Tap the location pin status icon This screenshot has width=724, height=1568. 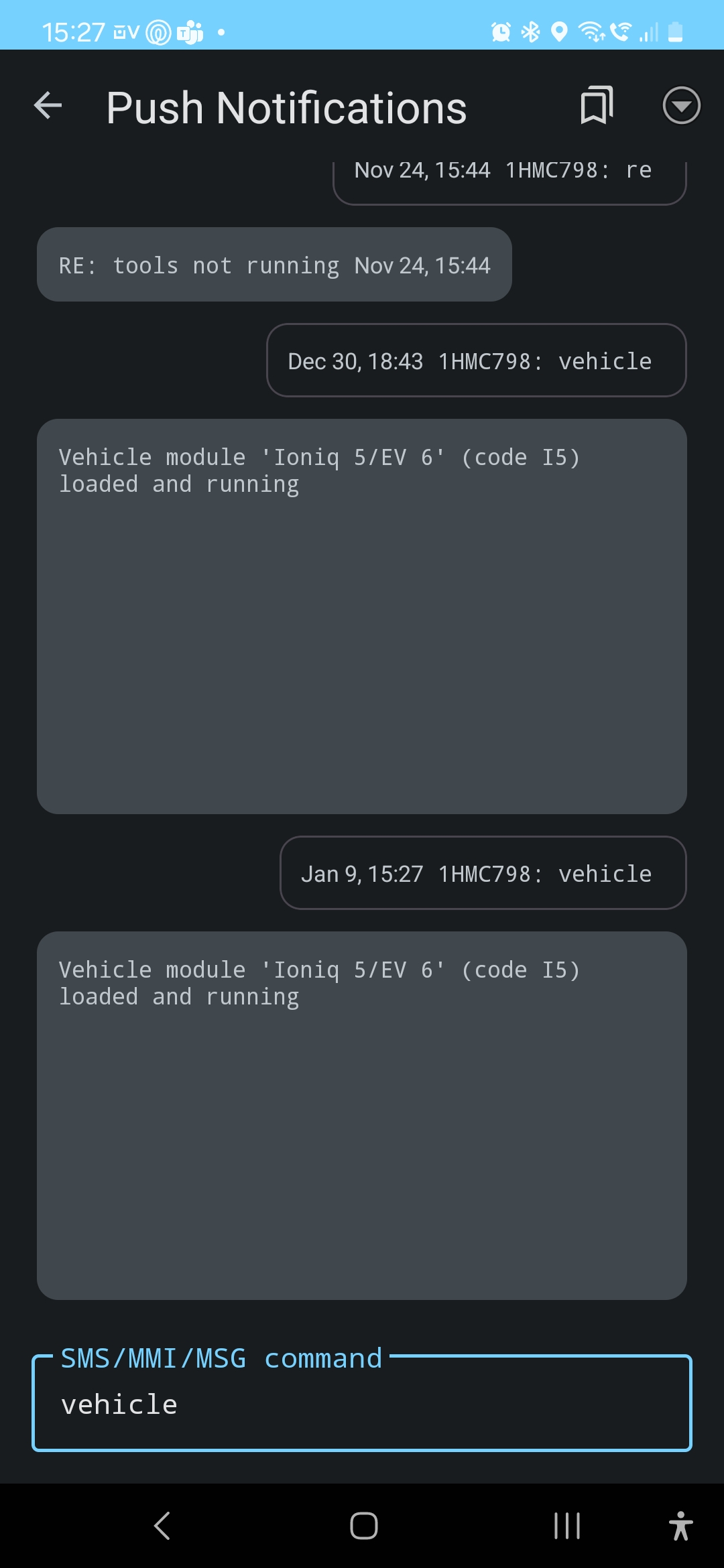coord(559,31)
